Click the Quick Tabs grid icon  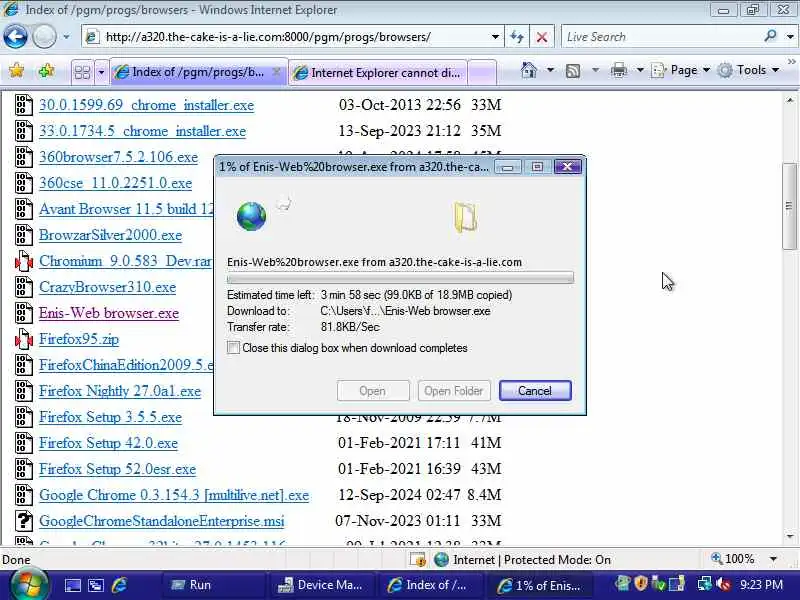(82, 72)
